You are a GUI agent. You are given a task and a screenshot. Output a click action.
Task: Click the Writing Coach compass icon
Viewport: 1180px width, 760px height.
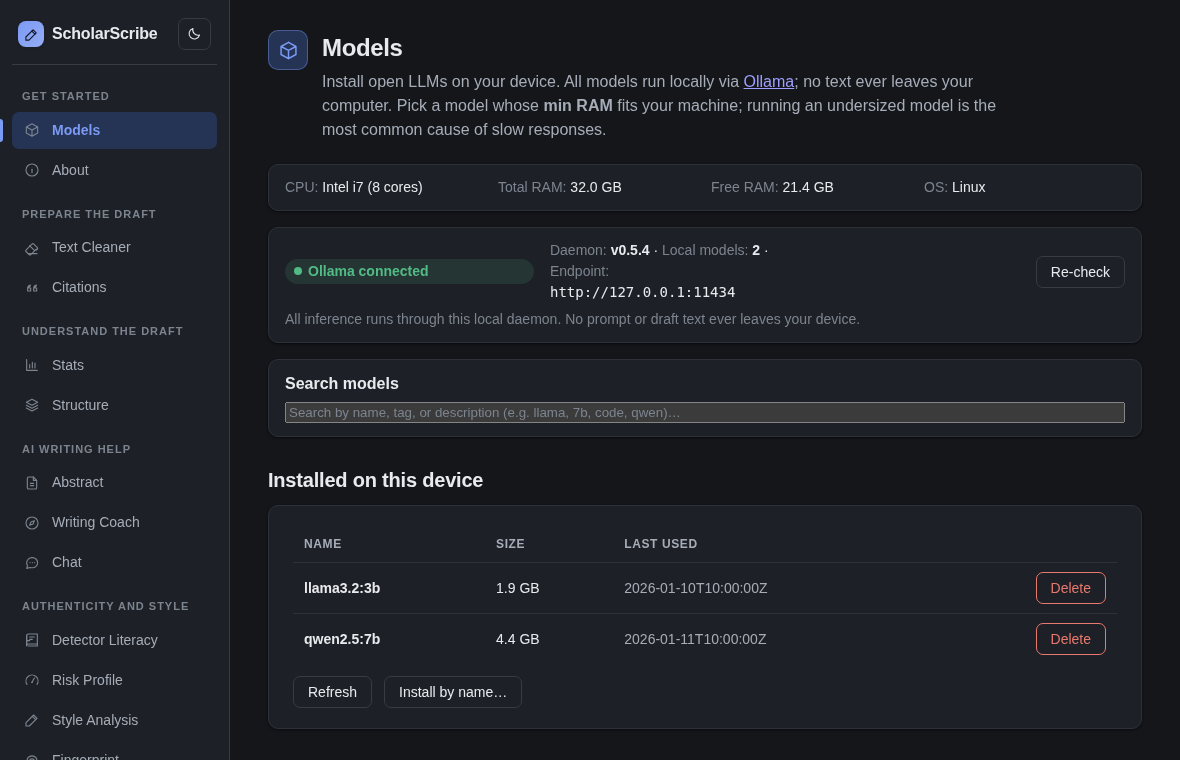point(32,522)
